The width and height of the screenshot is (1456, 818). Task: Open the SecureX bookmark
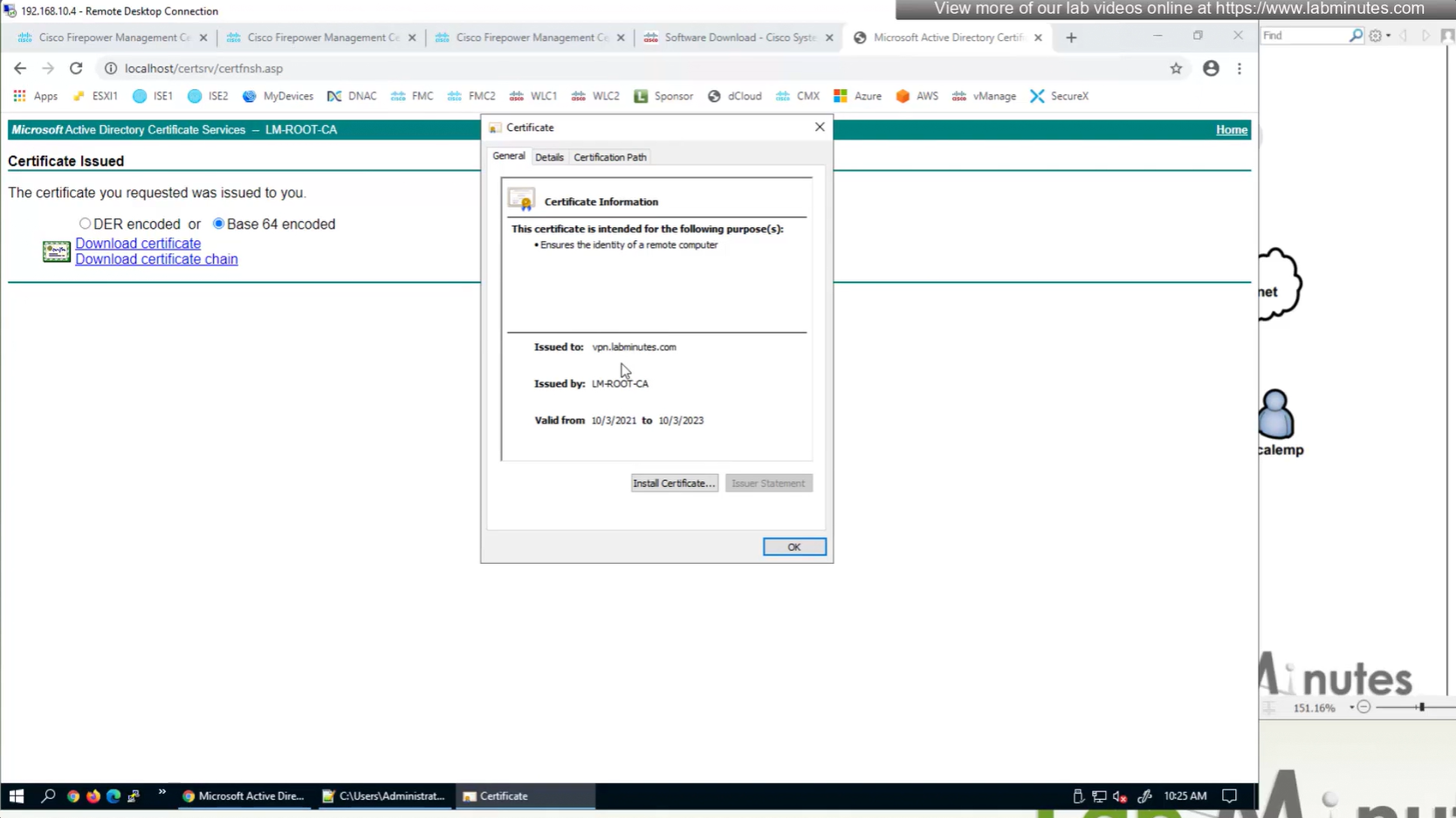pyautogui.click(x=1059, y=96)
